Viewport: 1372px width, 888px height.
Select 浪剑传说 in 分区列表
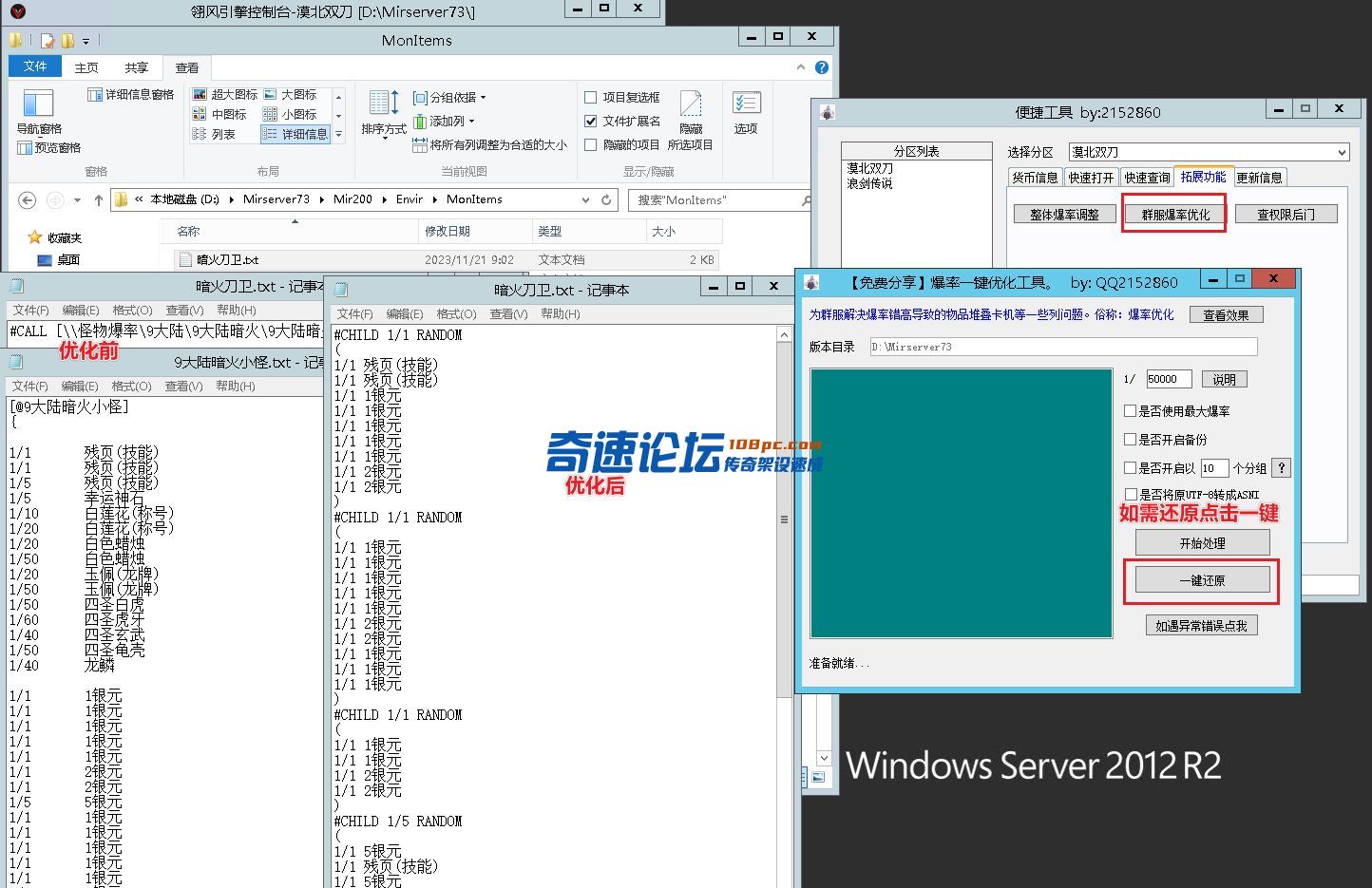(x=869, y=183)
